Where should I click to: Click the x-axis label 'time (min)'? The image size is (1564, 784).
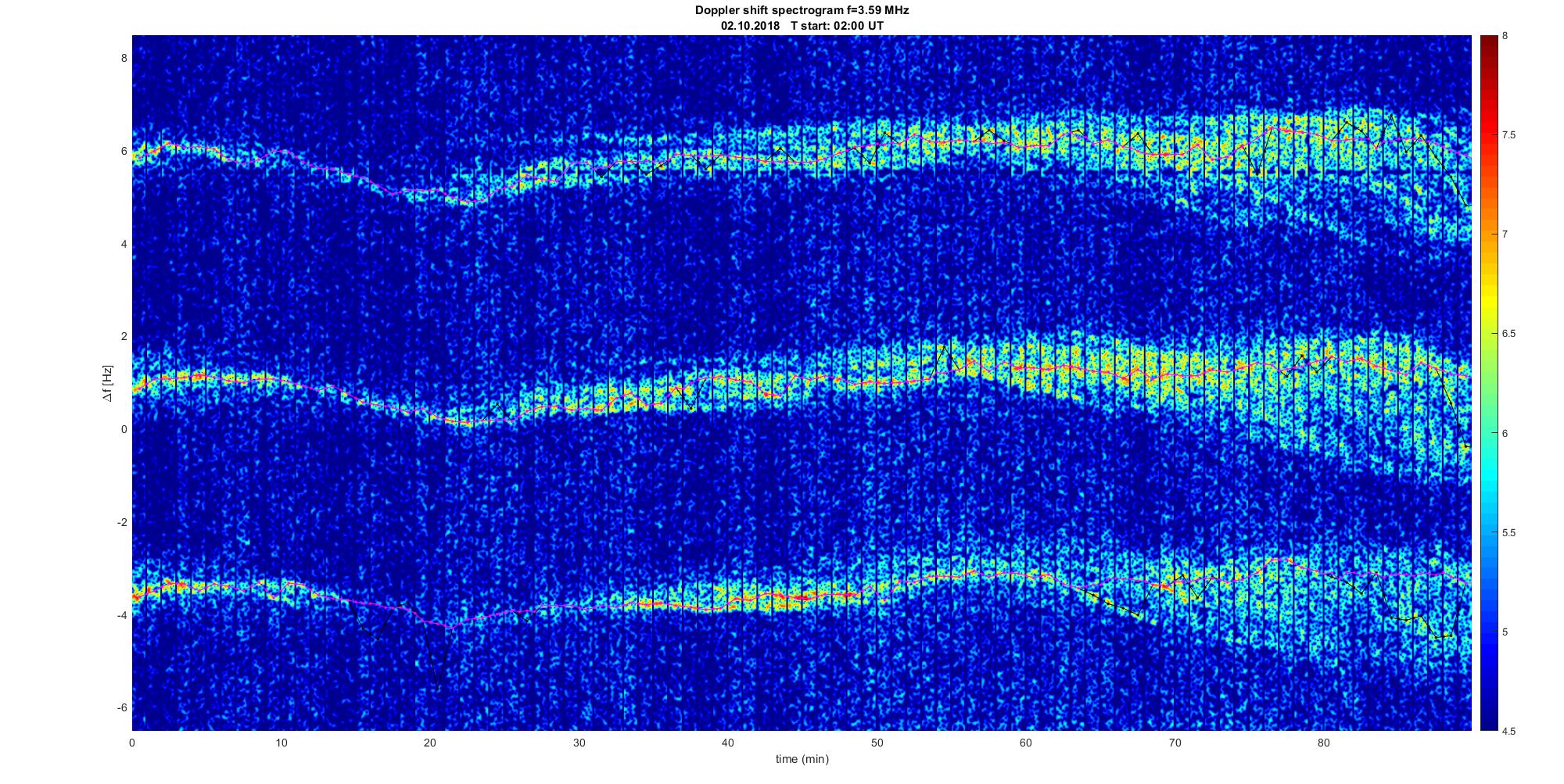[x=802, y=759]
